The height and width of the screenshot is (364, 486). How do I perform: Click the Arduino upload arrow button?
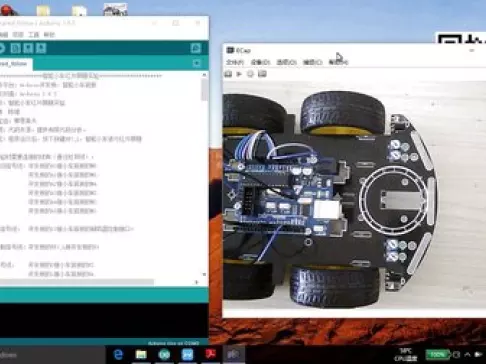pyautogui.click(x=1, y=48)
